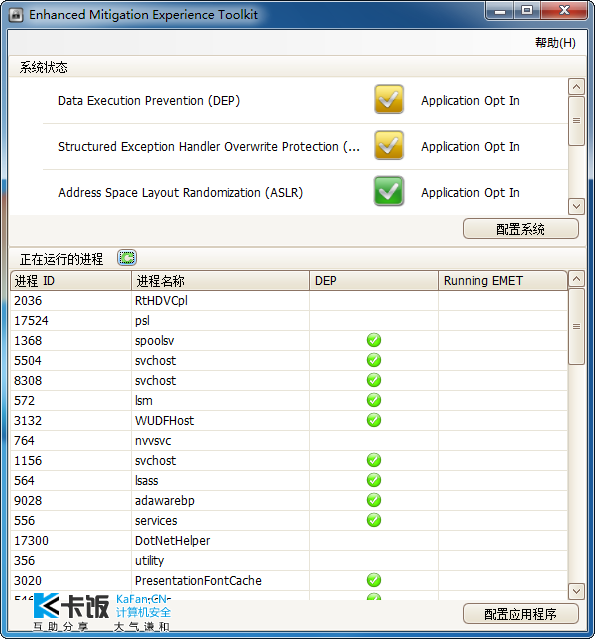Click the yellow SEHOP status check icon
Viewport: 595px width, 639px height.
point(389,145)
